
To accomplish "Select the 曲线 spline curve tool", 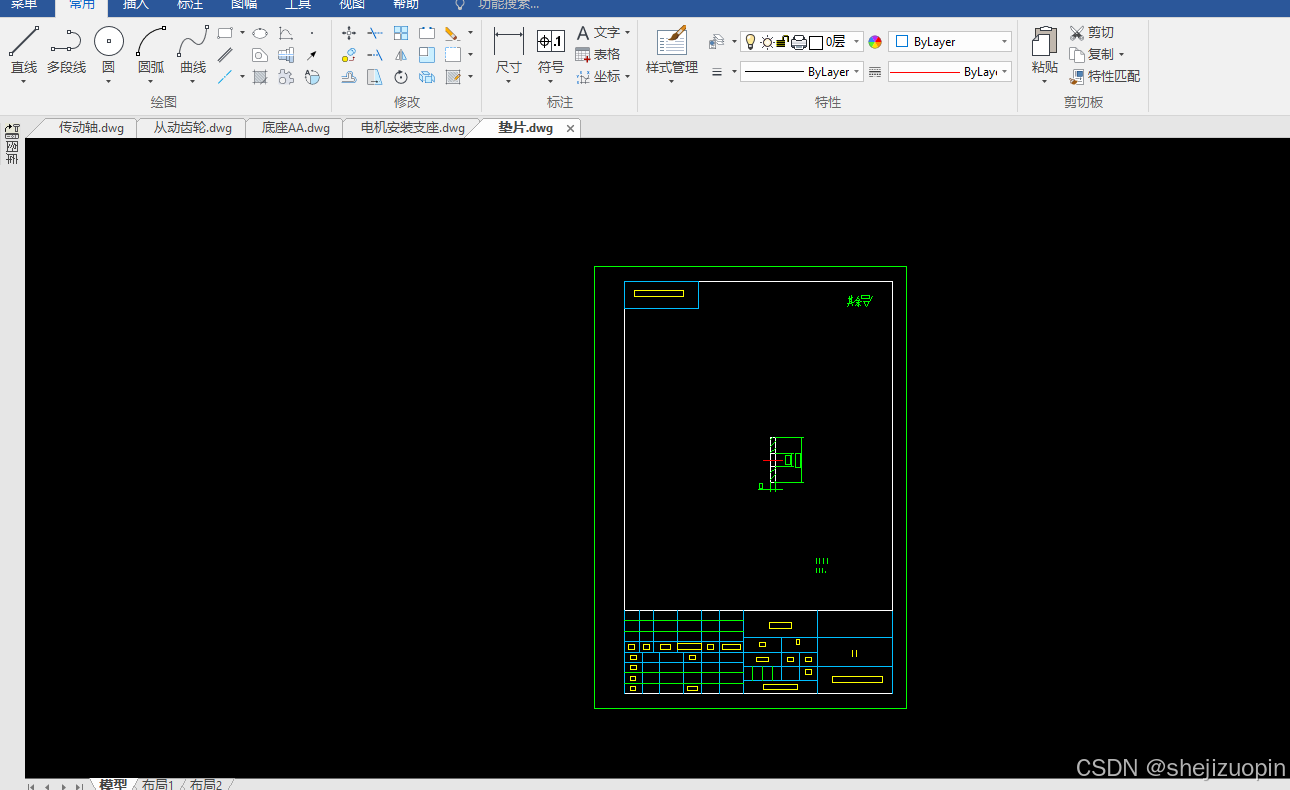I will pyautogui.click(x=193, y=50).
